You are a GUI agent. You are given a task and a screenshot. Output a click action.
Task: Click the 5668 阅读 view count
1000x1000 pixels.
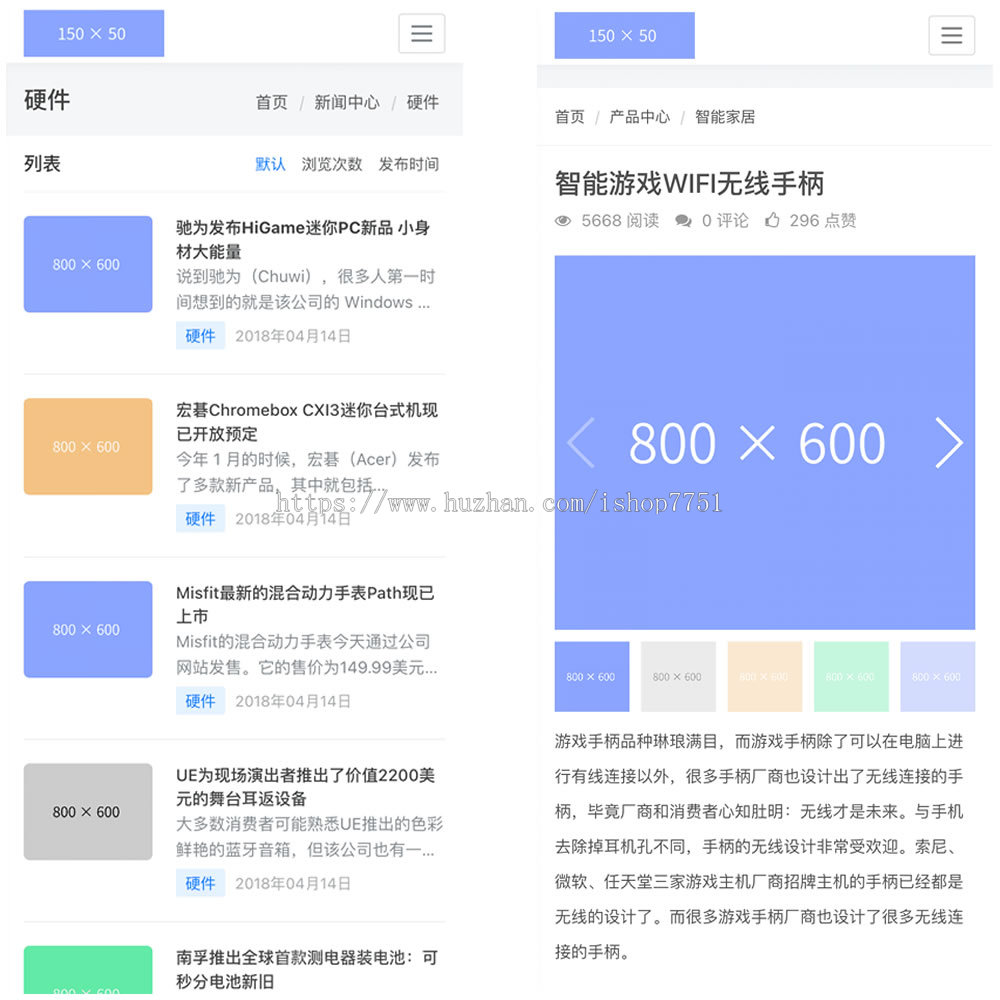pyautogui.click(x=620, y=221)
